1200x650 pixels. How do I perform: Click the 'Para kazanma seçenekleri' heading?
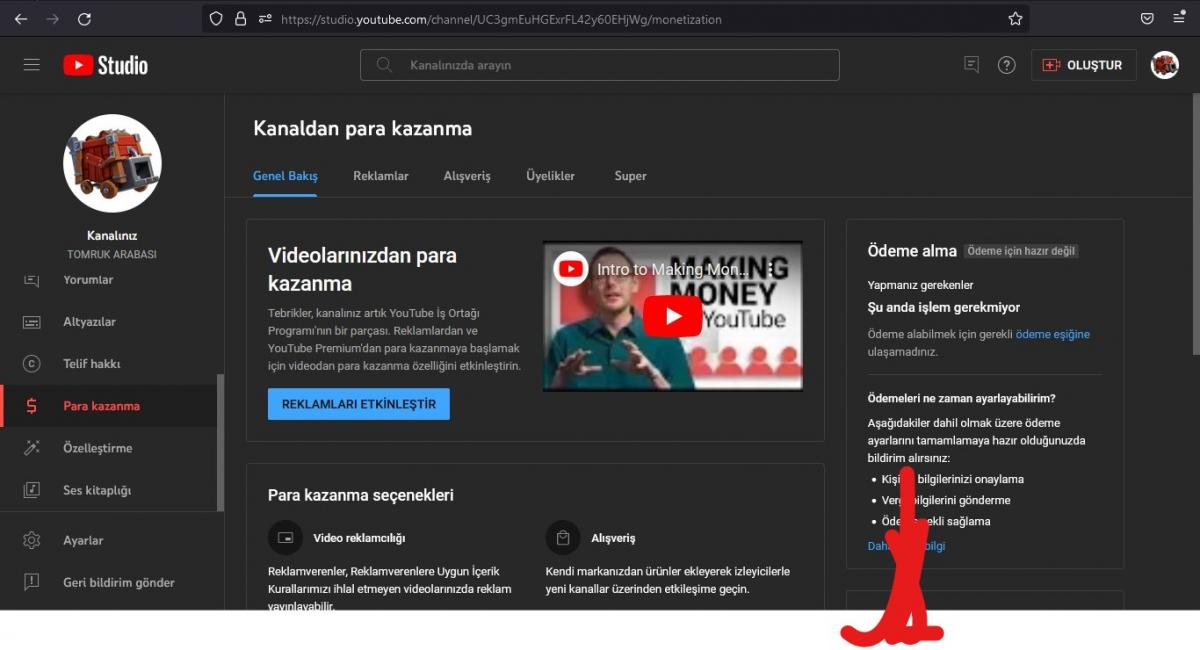pos(361,495)
